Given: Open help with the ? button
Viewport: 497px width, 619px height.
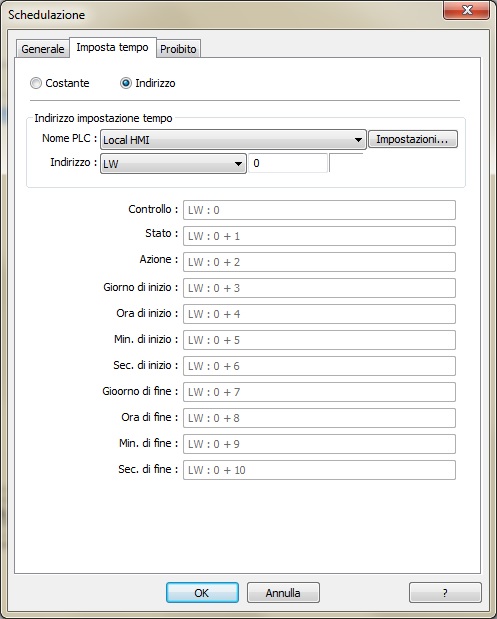Looking at the screenshot, I should tap(445, 593).
